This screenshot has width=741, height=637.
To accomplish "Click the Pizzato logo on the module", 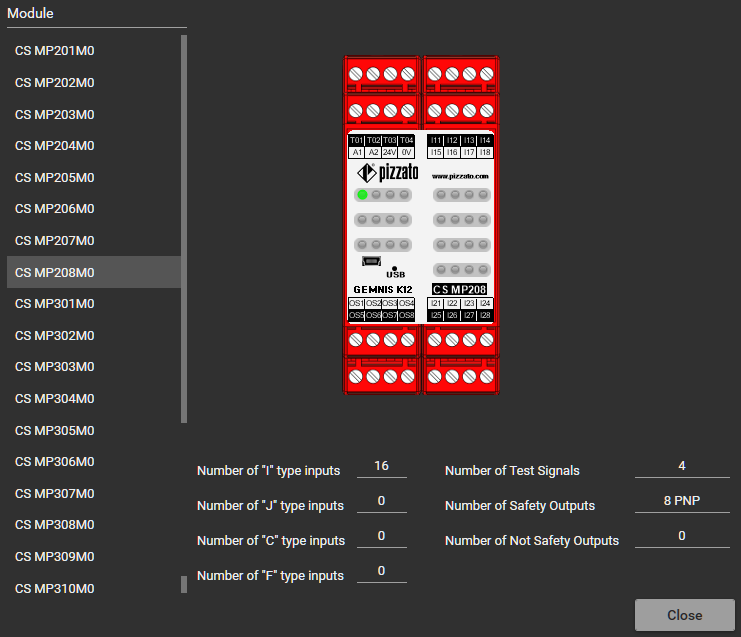I will 388,172.
